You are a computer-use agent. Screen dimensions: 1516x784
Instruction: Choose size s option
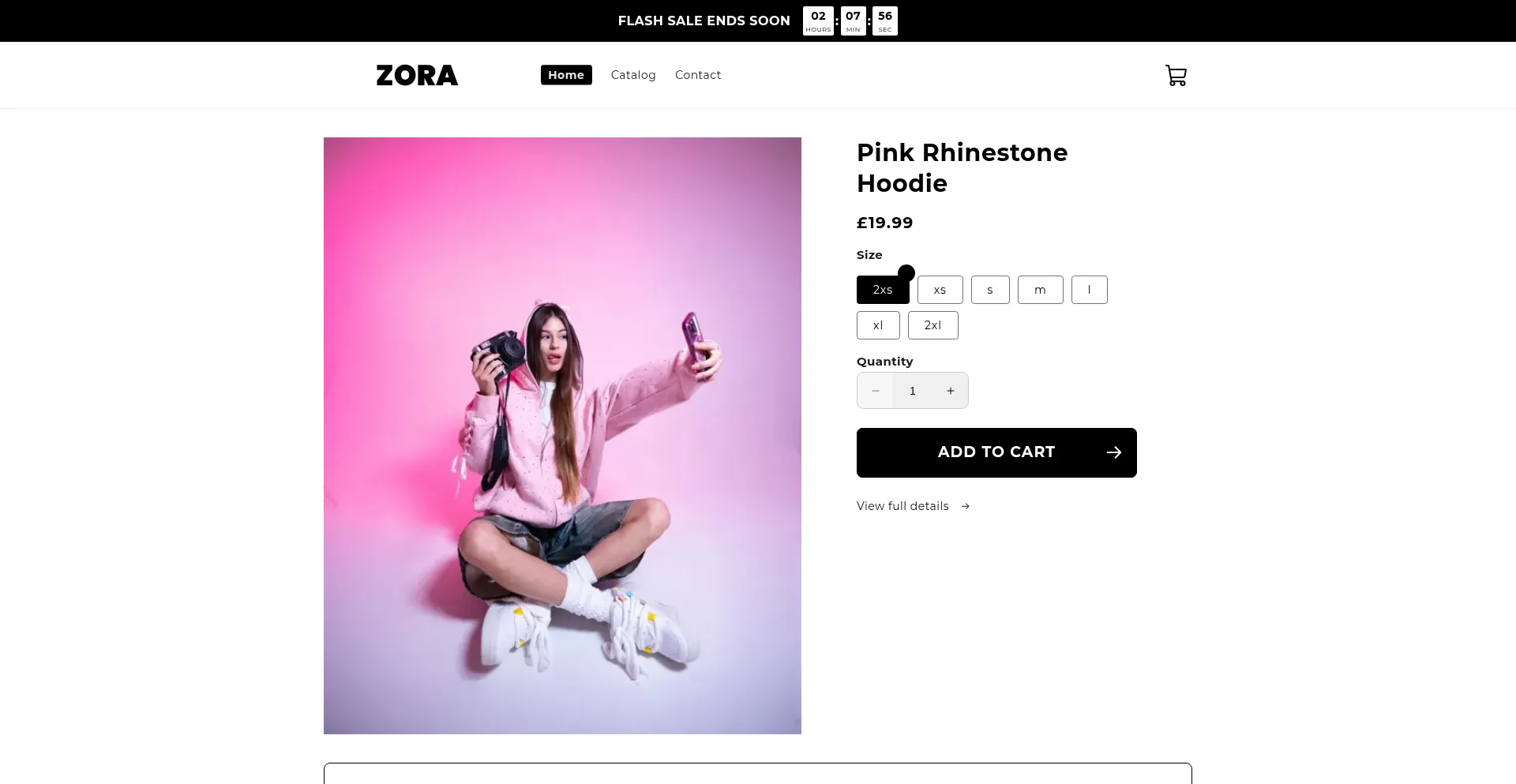pyautogui.click(x=990, y=291)
